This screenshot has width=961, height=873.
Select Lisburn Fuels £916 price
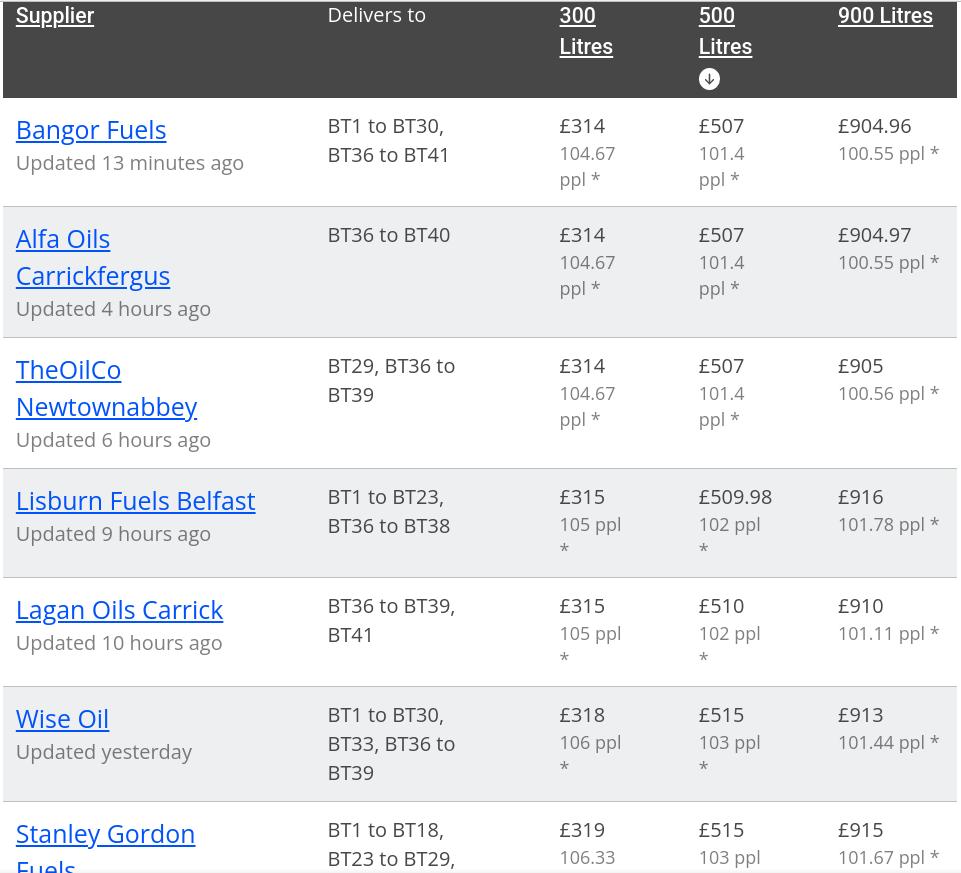860,497
